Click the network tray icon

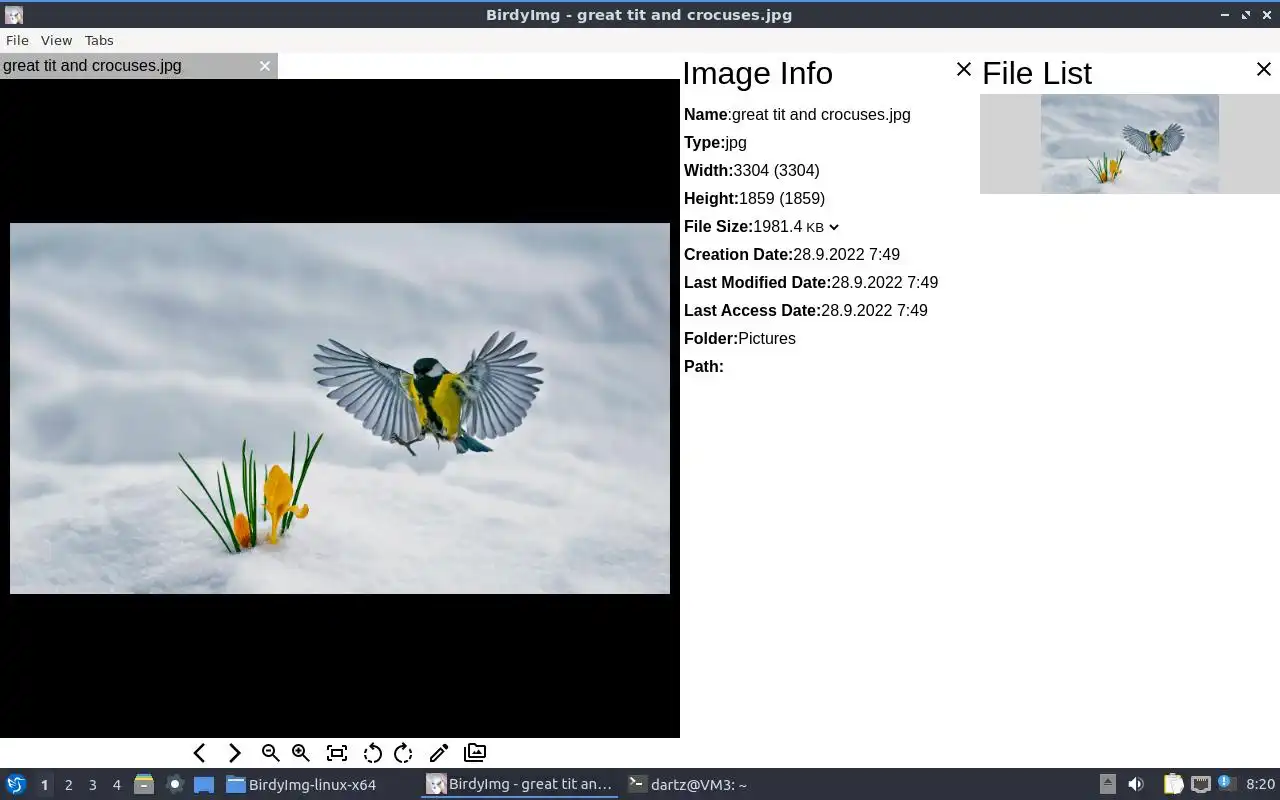pos(1200,785)
